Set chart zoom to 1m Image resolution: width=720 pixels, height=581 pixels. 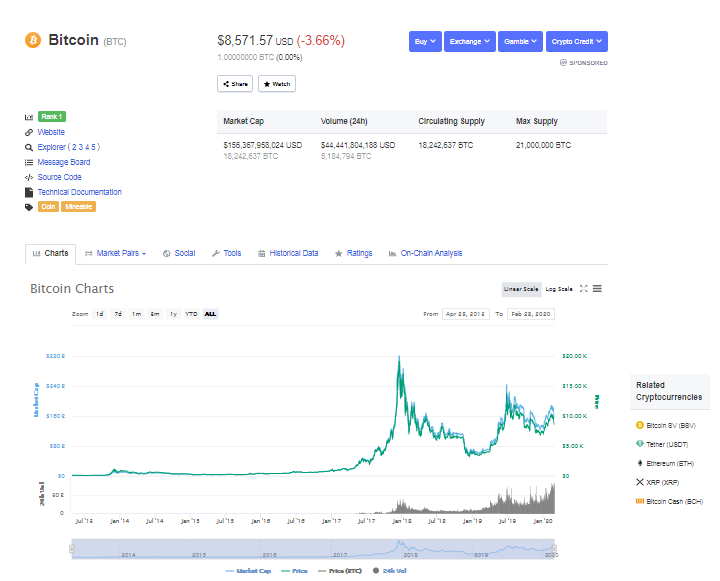(136, 314)
